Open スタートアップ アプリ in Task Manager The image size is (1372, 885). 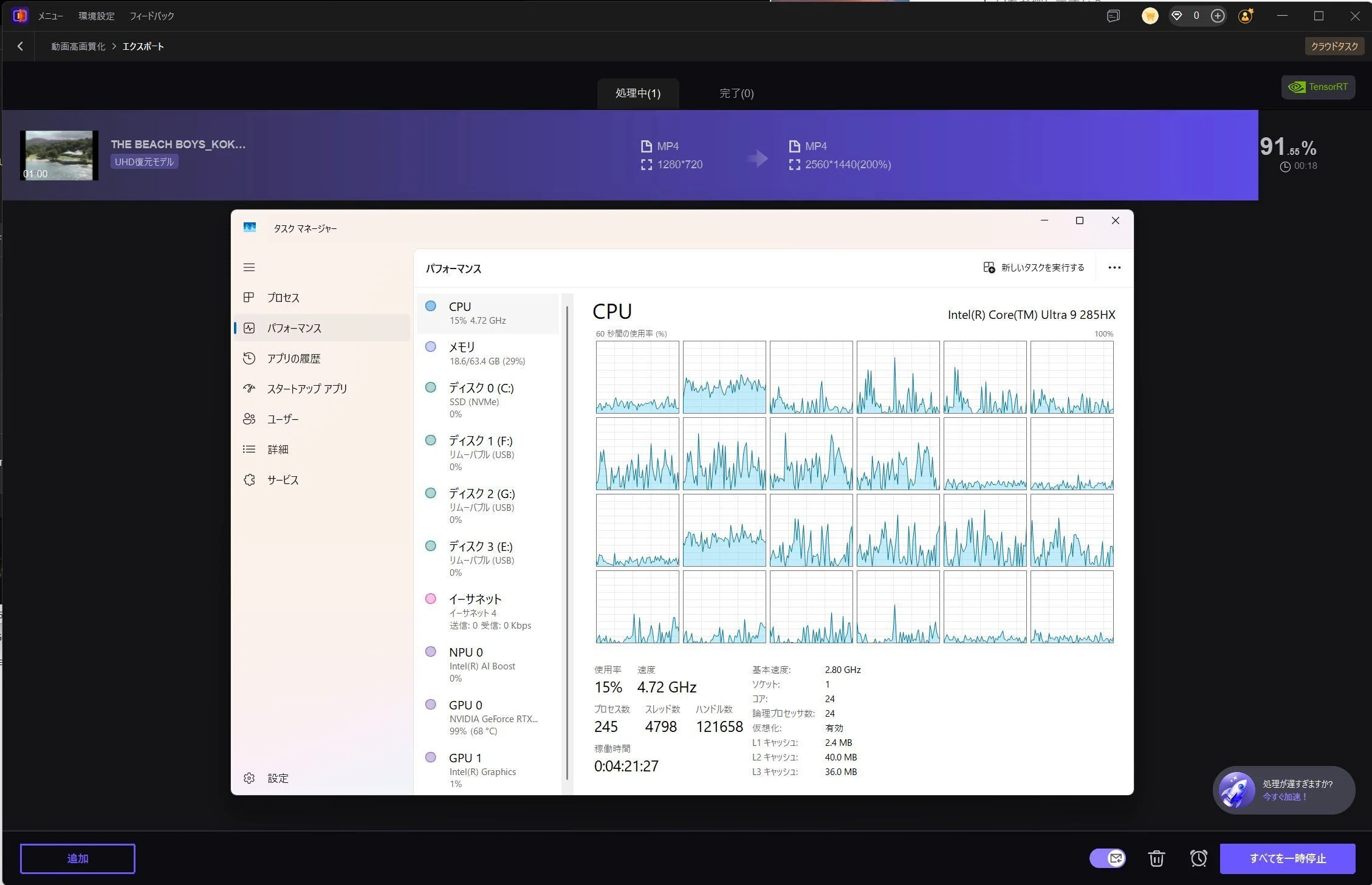click(x=322, y=389)
